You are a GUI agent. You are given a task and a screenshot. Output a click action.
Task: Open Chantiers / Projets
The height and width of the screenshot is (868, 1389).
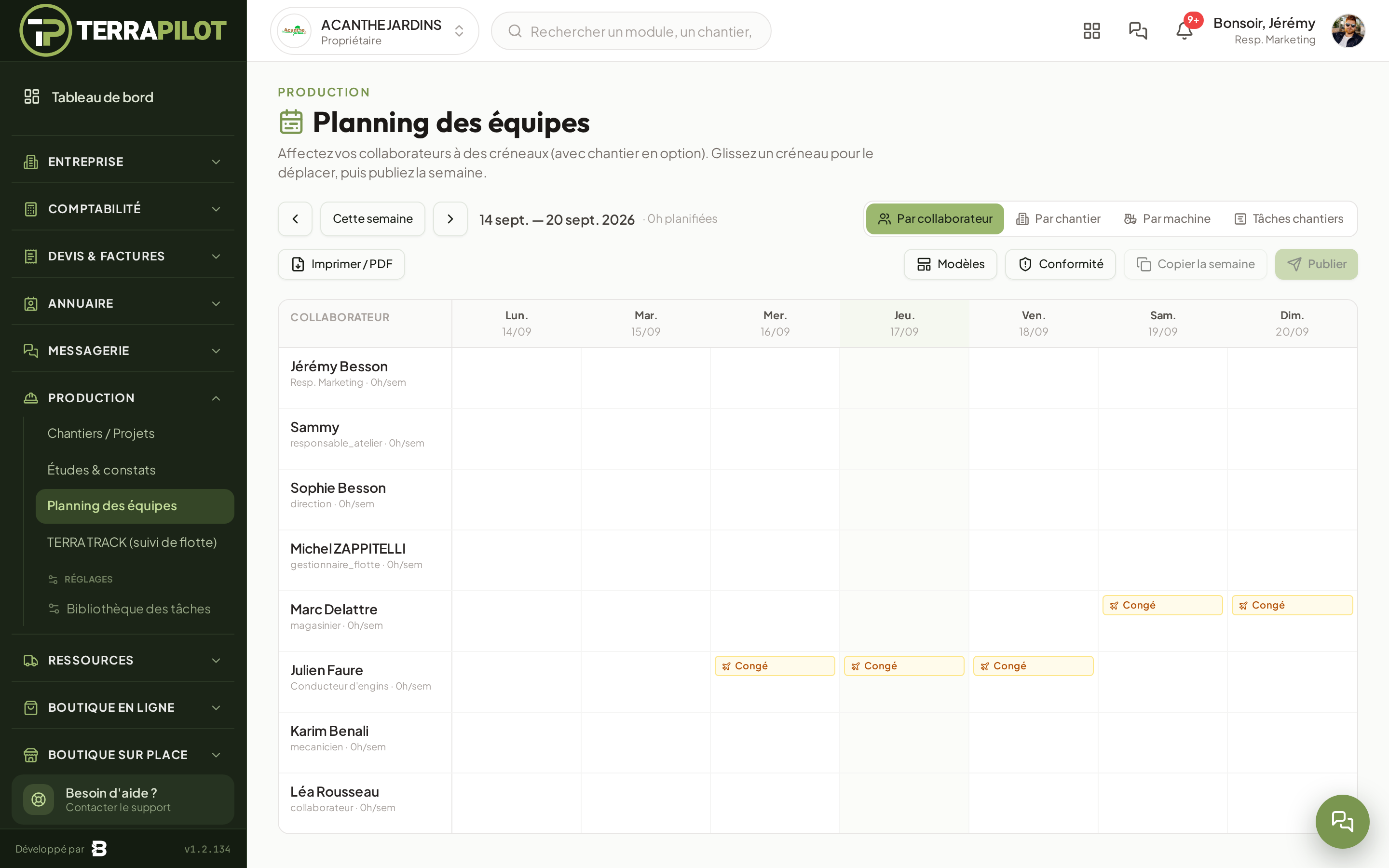click(x=134, y=434)
